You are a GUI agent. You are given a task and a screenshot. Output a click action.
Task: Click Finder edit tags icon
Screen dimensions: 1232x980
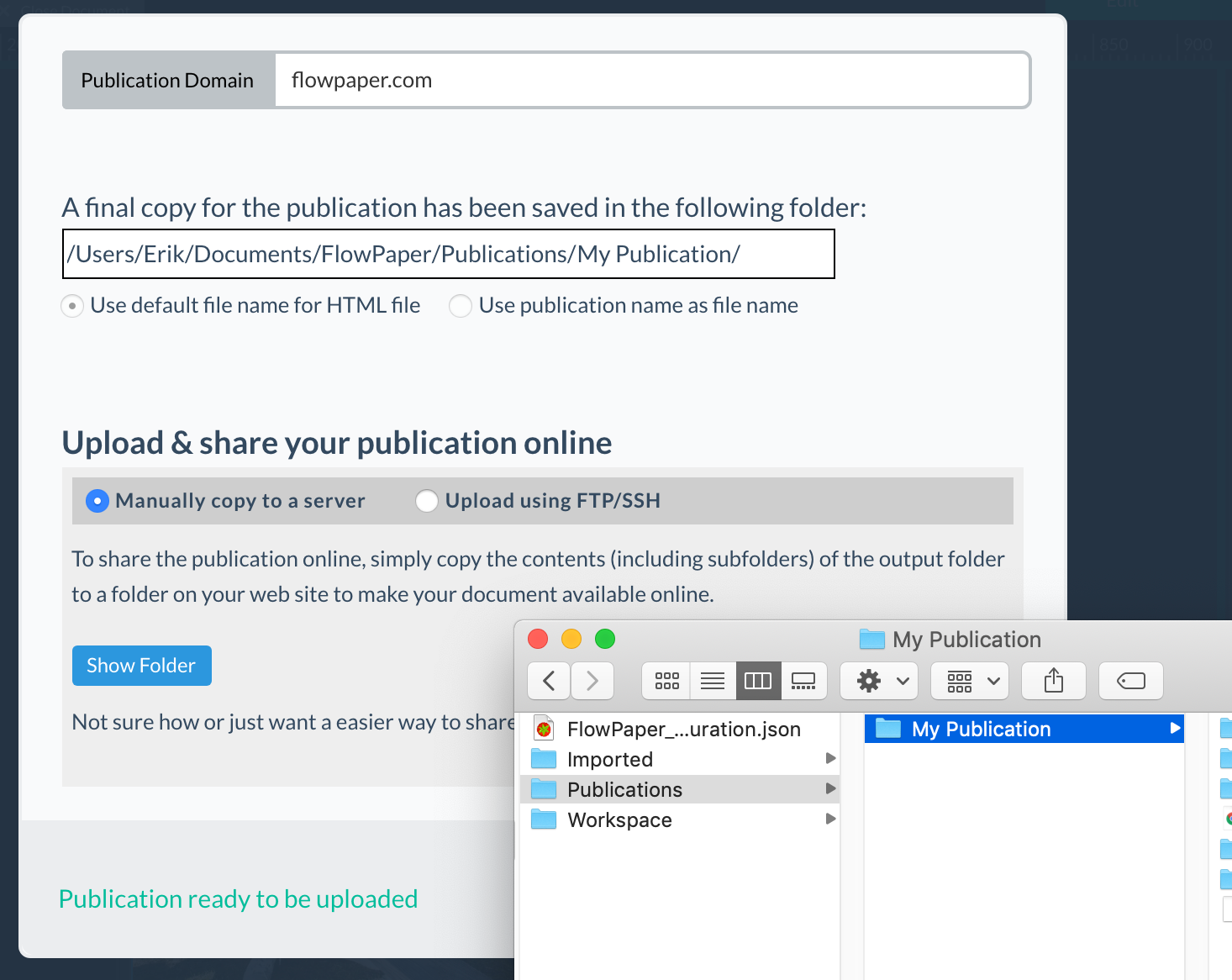(1131, 681)
